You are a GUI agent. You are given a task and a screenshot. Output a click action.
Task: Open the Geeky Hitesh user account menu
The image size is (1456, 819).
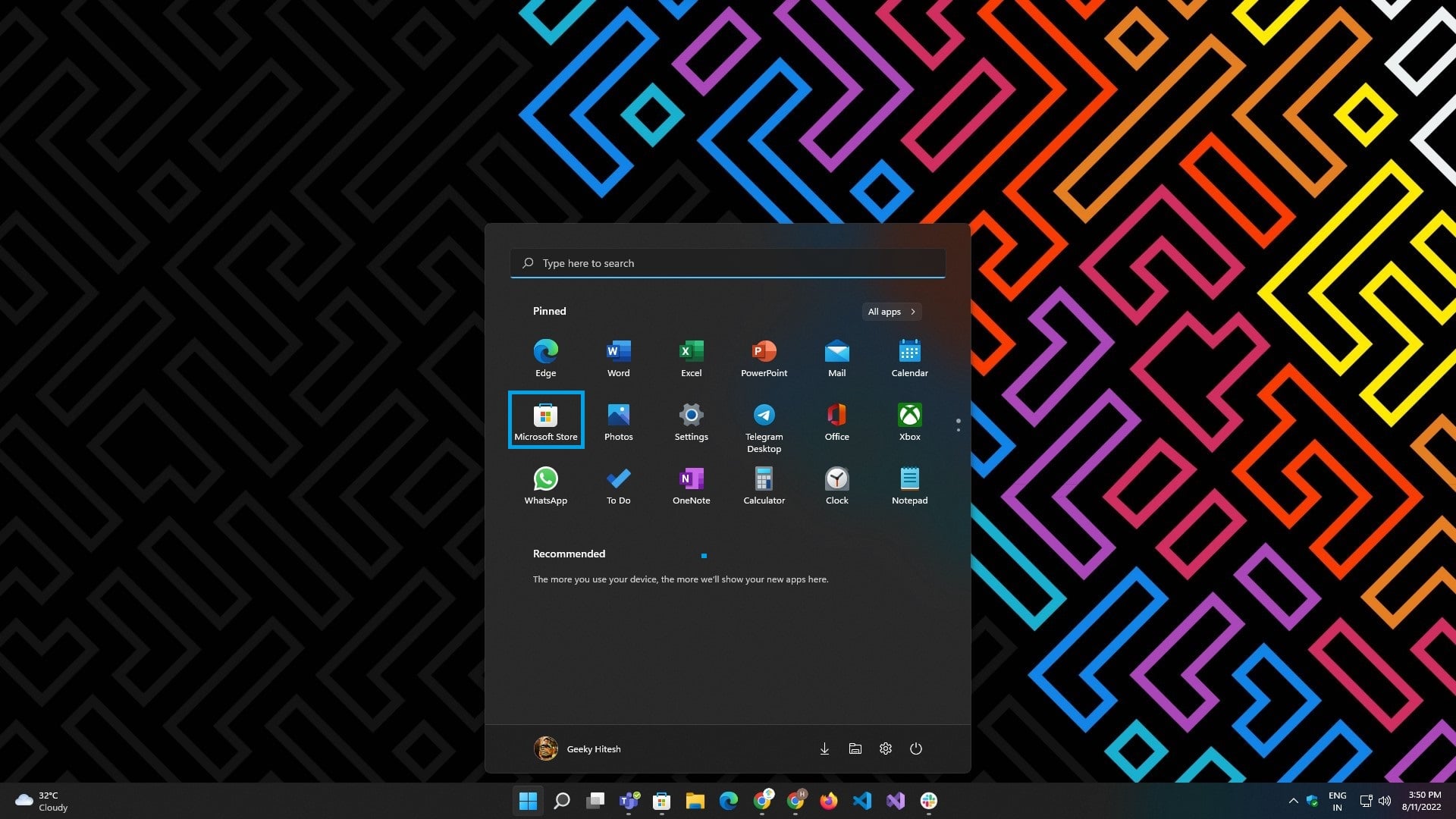click(x=577, y=748)
